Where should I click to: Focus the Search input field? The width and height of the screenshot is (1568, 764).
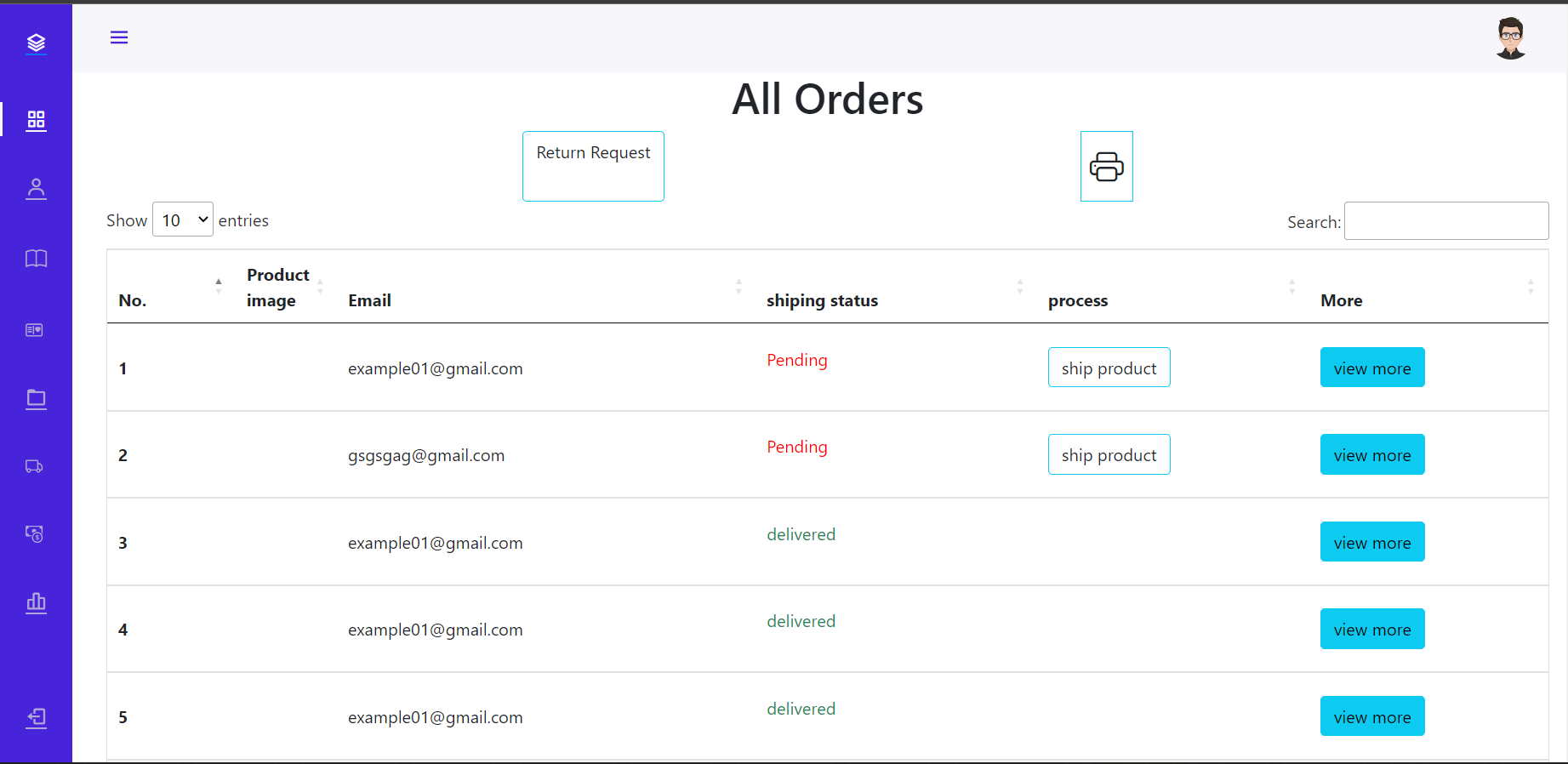[1446, 221]
